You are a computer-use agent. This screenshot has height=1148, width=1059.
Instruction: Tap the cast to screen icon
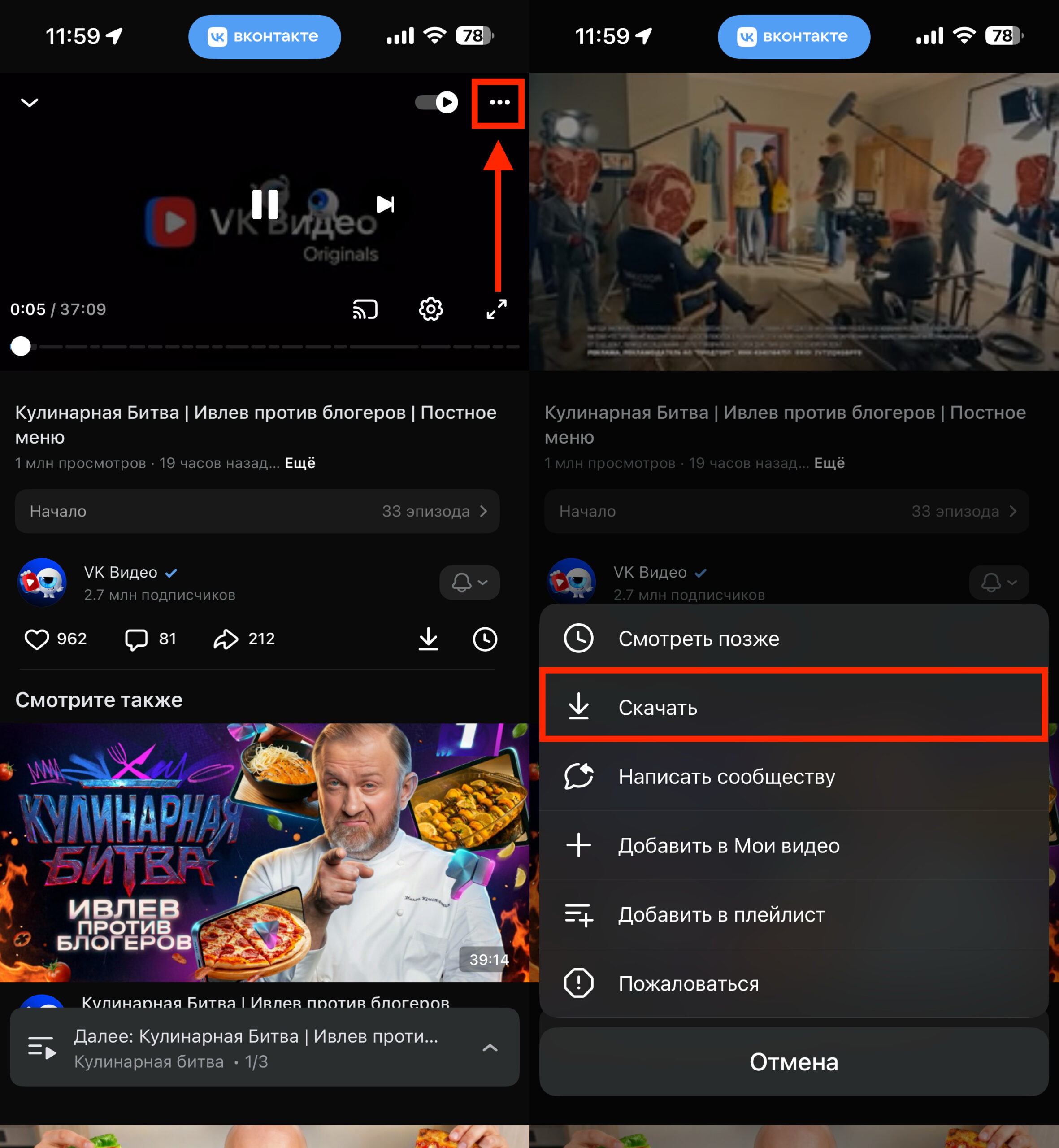pos(365,309)
